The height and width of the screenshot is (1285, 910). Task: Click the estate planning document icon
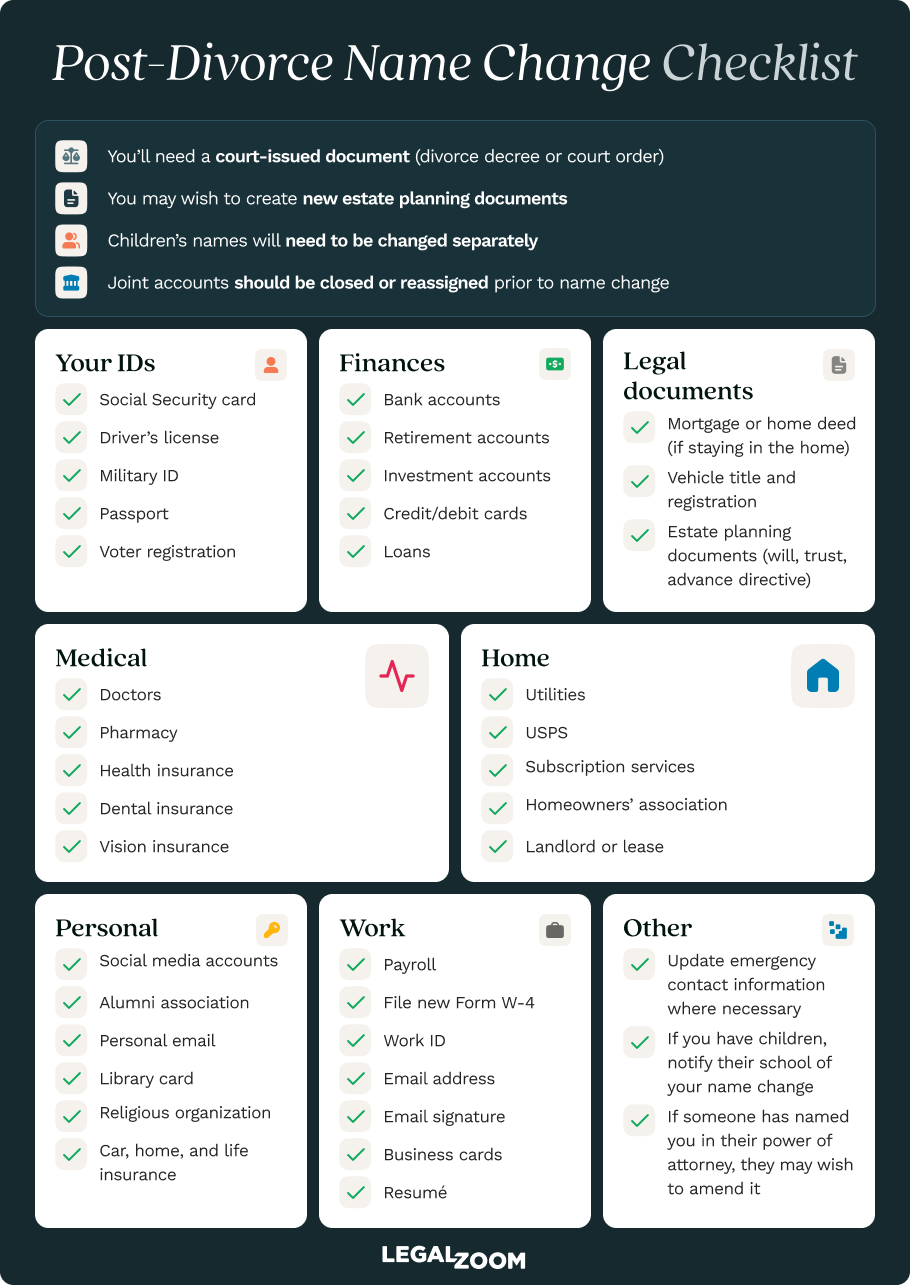71,198
